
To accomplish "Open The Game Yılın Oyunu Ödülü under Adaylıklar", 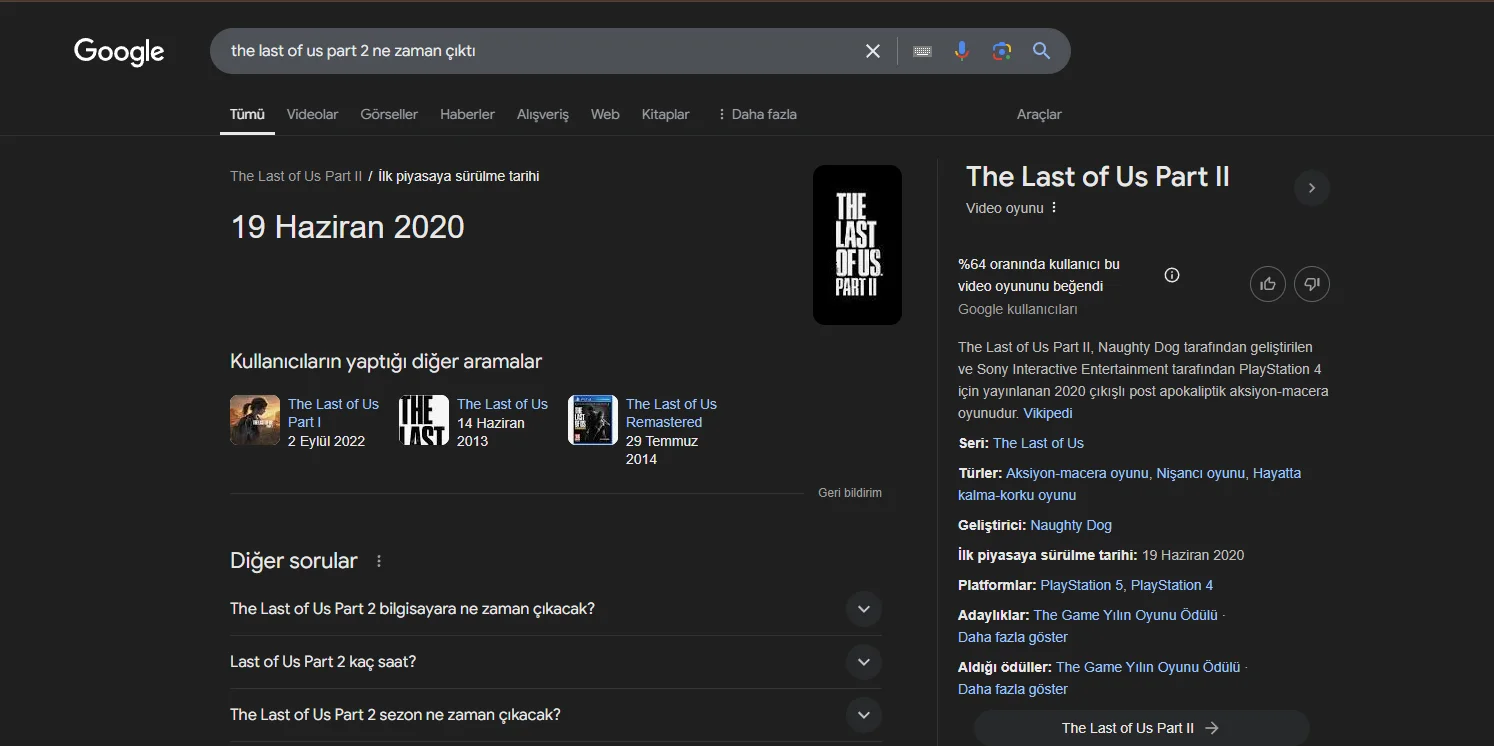I will pos(1126,615).
